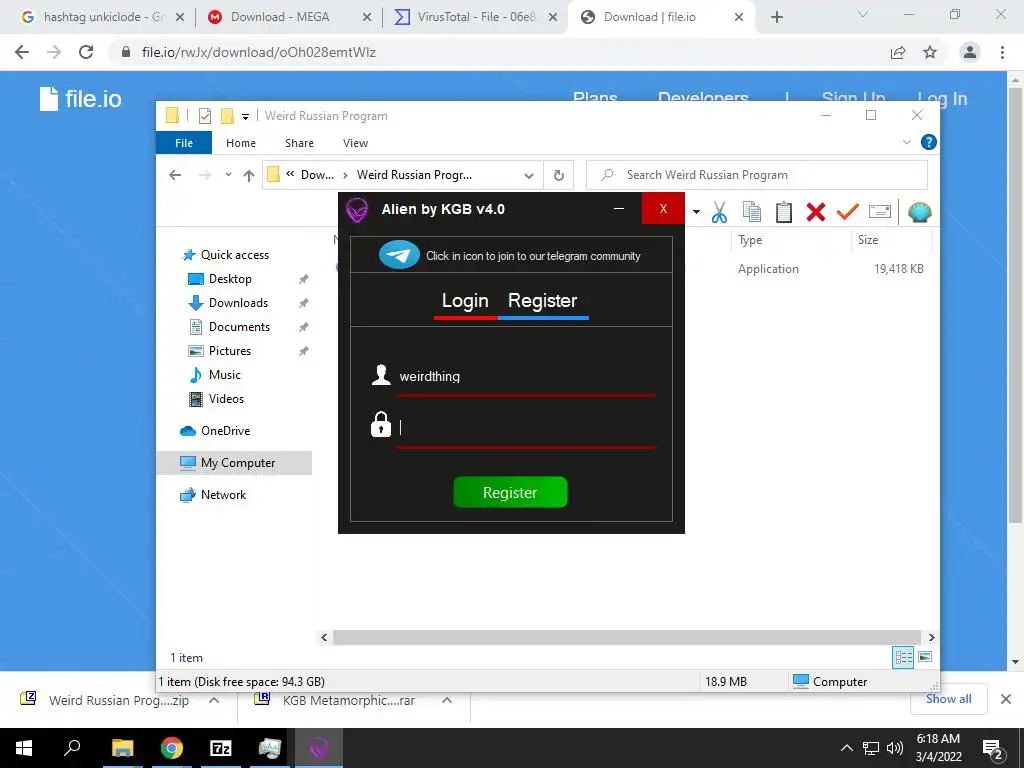The width and height of the screenshot is (1024, 768).
Task: Click the file.io logo
Action: pyautogui.click(x=81, y=99)
